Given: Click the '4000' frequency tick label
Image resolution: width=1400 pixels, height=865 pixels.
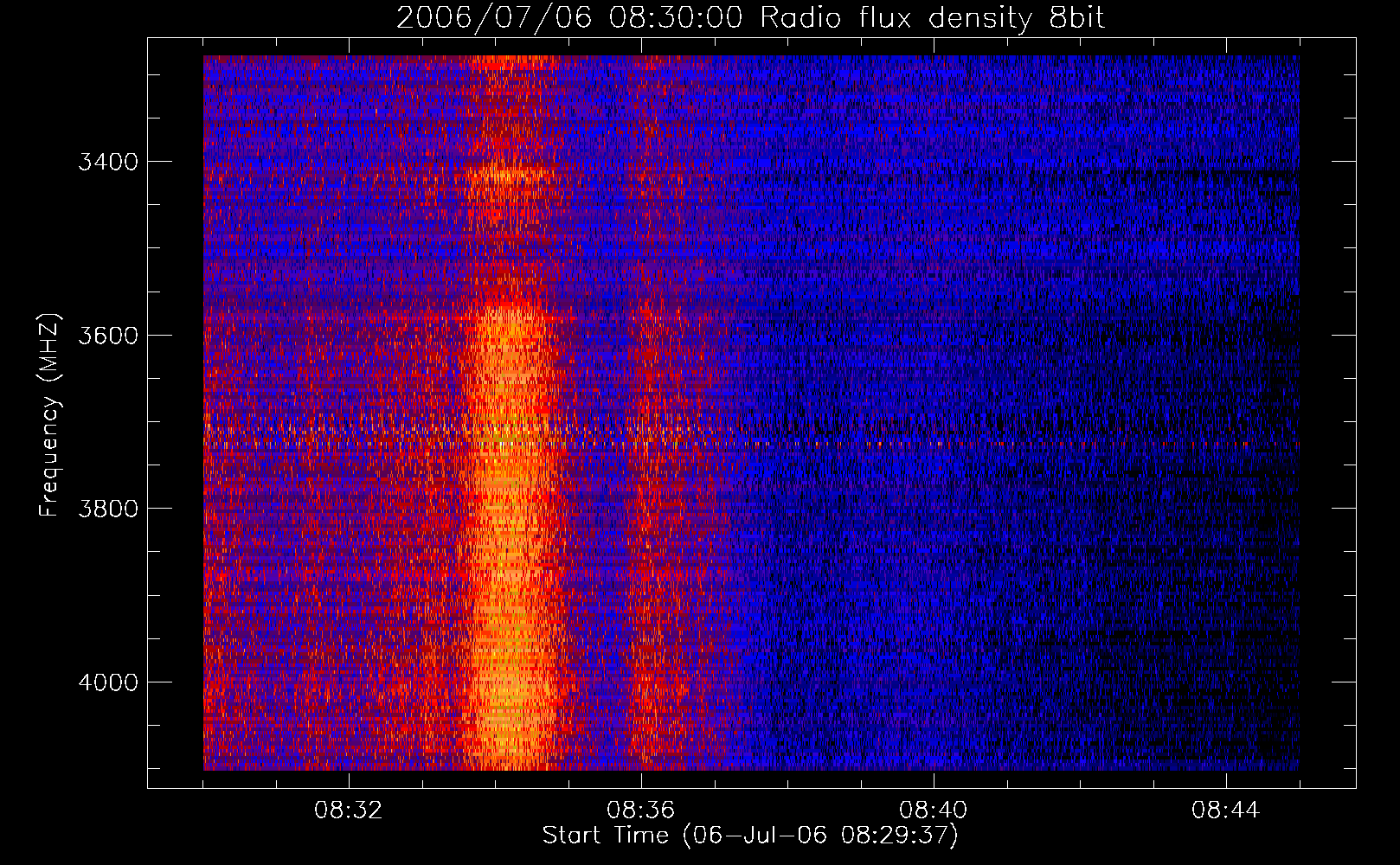Looking at the screenshot, I should (x=108, y=682).
